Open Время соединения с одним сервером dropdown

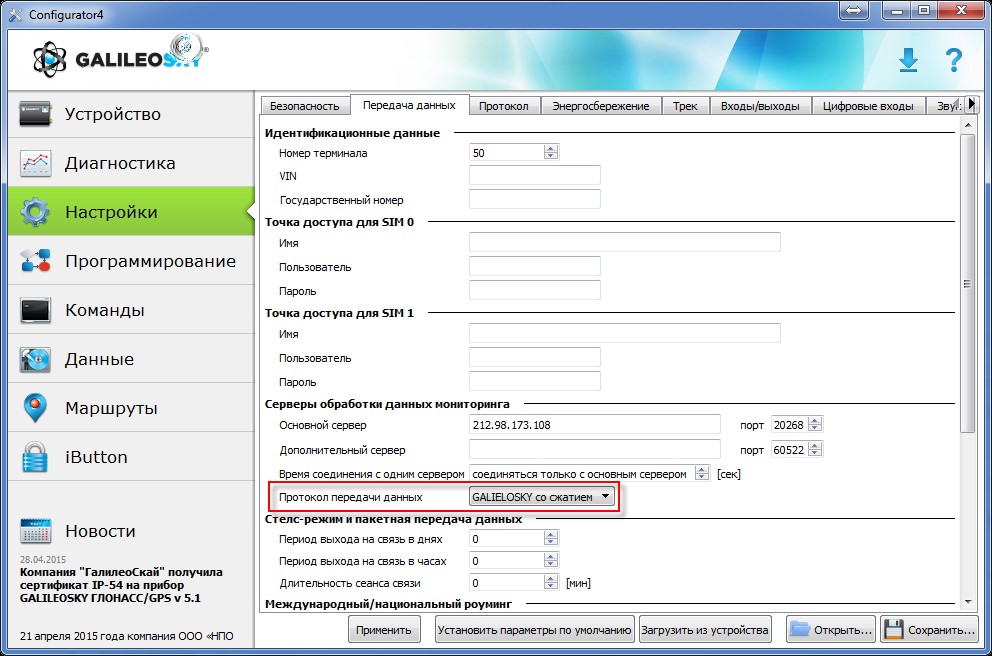pyautogui.click(x=591, y=473)
